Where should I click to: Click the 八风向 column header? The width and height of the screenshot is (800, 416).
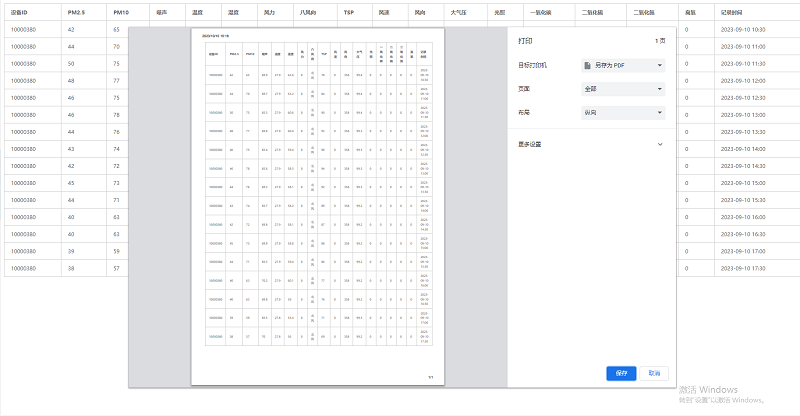click(307, 13)
